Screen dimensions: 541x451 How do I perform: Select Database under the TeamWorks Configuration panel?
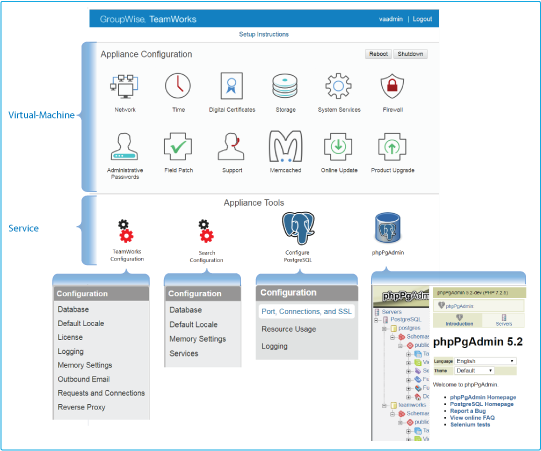(x=73, y=309)
